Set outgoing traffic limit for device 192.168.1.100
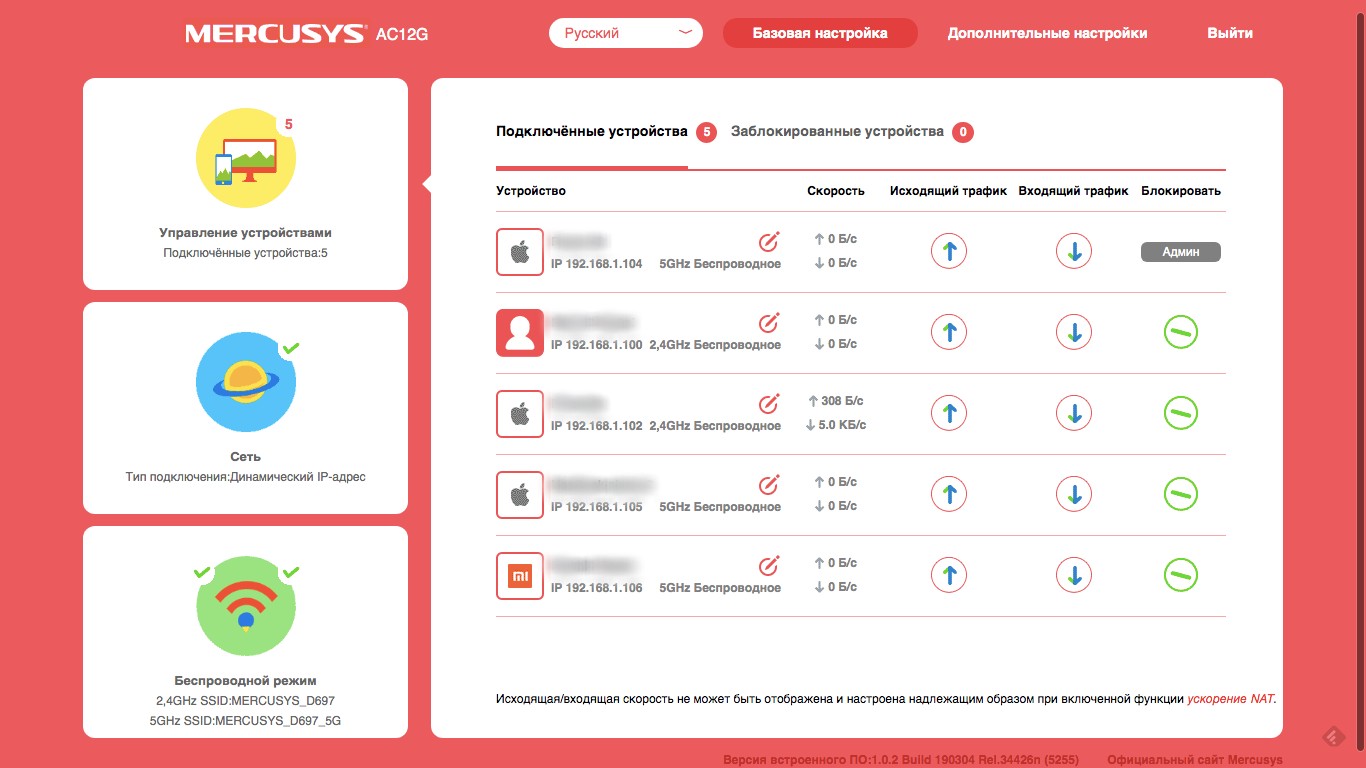This screenshot has height=768, width=1366. click(x=948, y=332)
